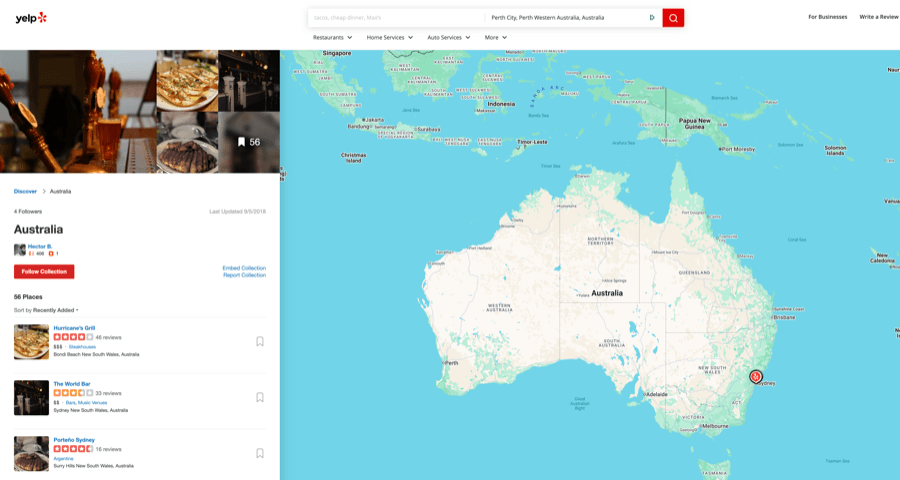
Task: Click Porteño Sydney star rating
Action: [x=73, y=449]
